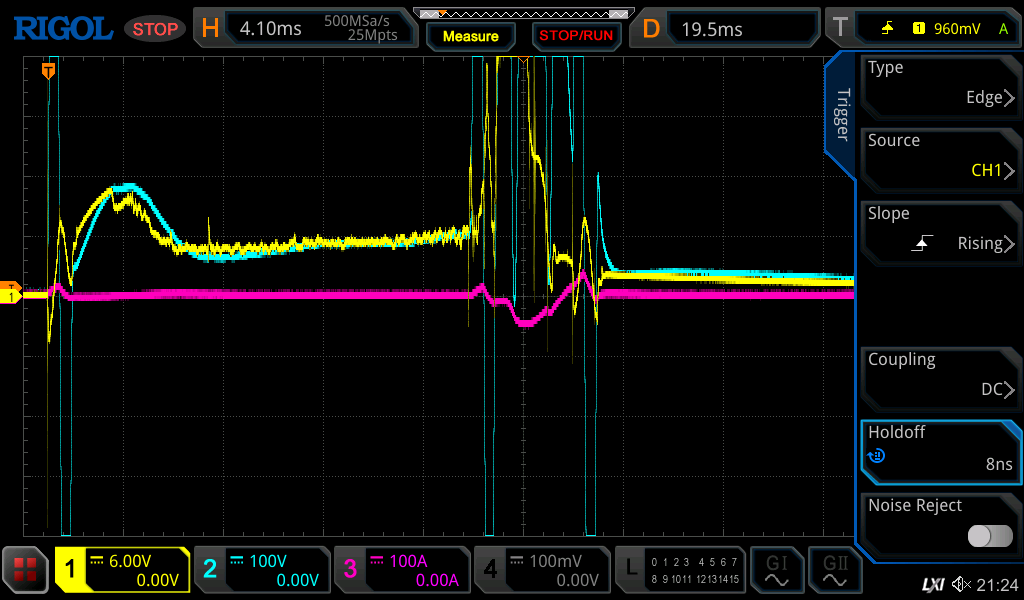The height and width of the screenshot is (600, 1024).
Task: Open the Coupling DC menu item
Action: pyautogui.click(x=940, y=376)
